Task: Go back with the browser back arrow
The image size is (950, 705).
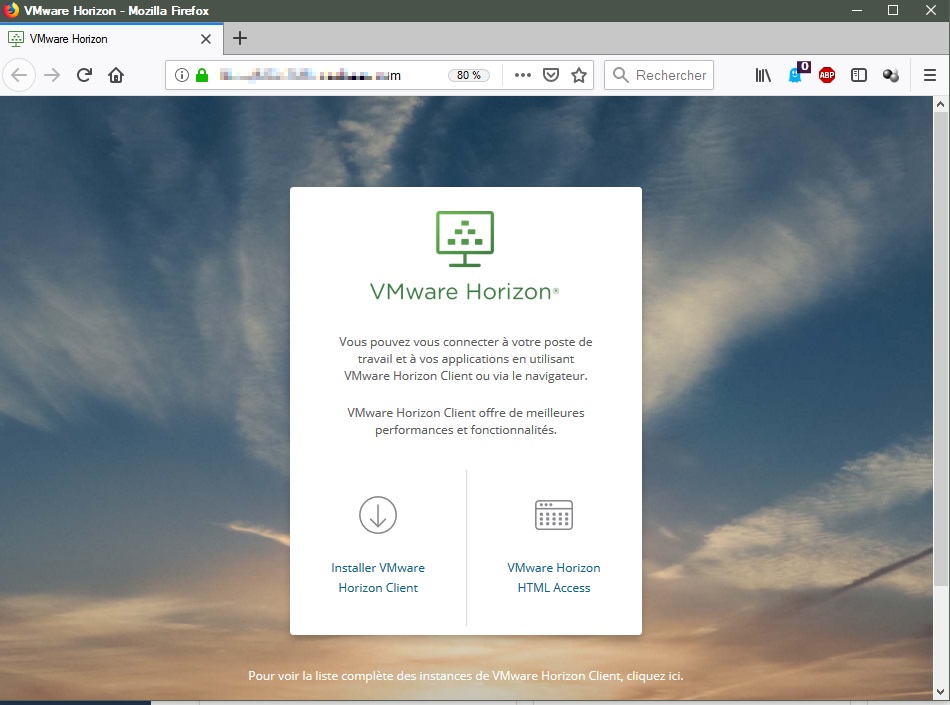Action: coord(19,75)
